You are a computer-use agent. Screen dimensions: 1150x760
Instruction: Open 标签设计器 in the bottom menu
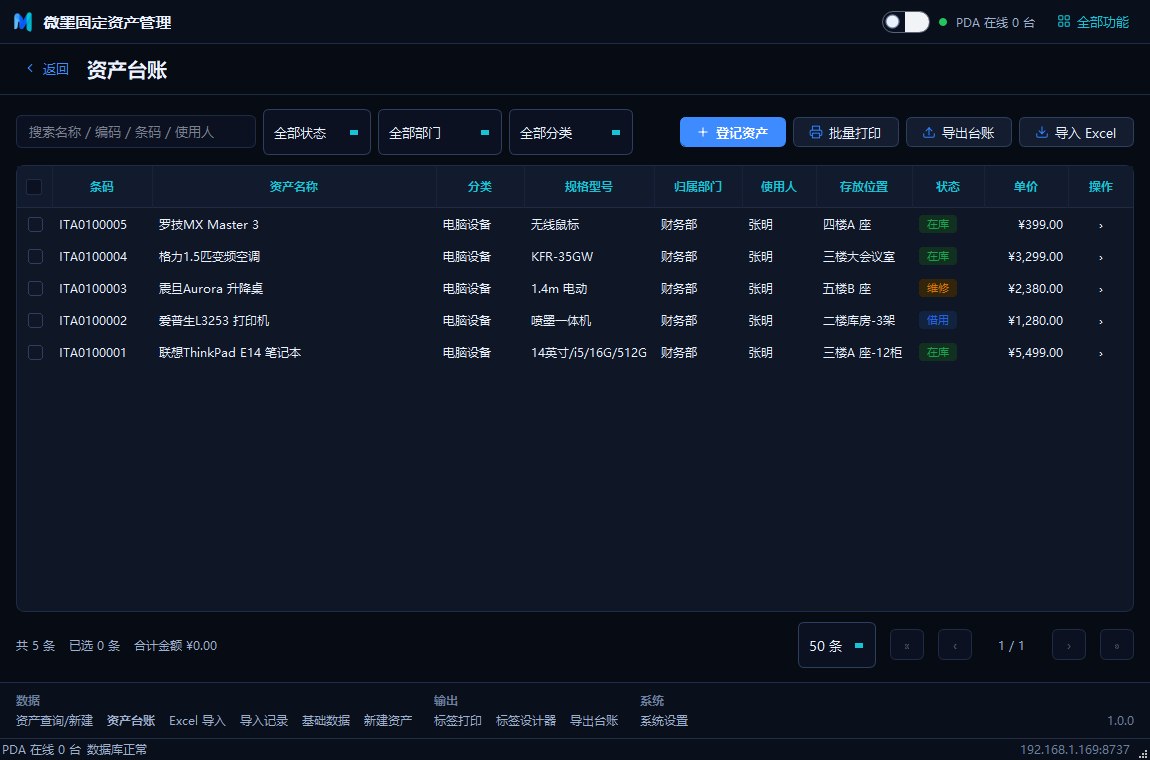coord(526,720)
